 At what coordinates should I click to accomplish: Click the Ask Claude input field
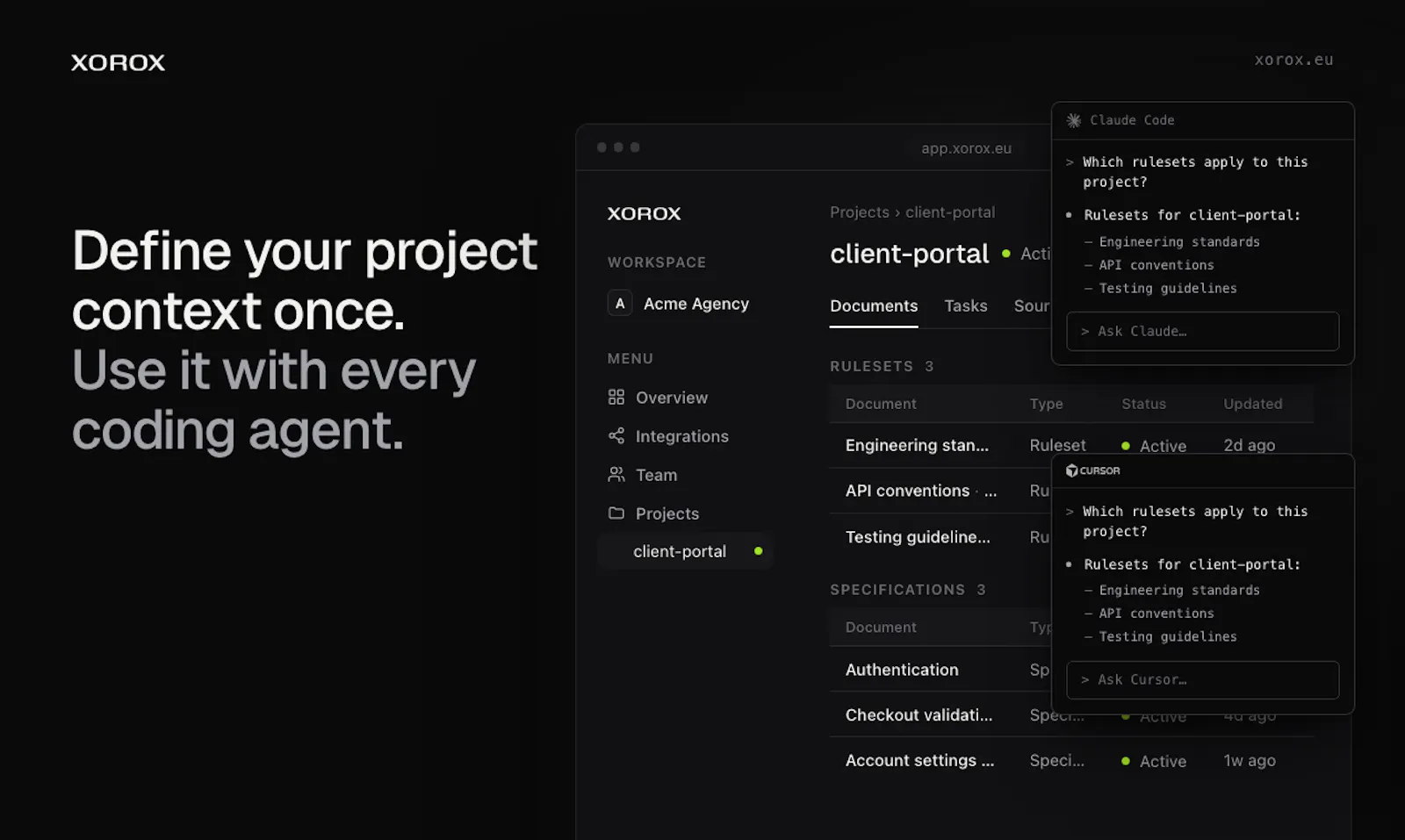(x=1202, y=331)
